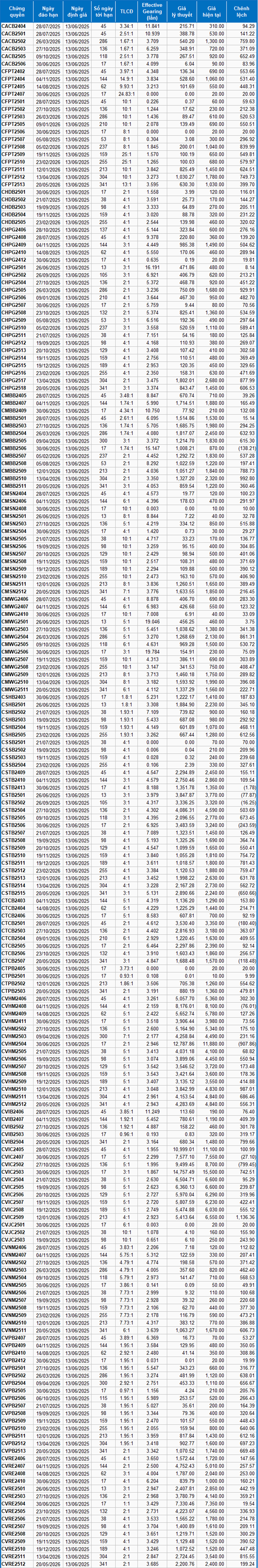Click the 'Số ngày tới hạn' column header
Viewport: 258px width, 1568px height.
click(x=103, y=12)
